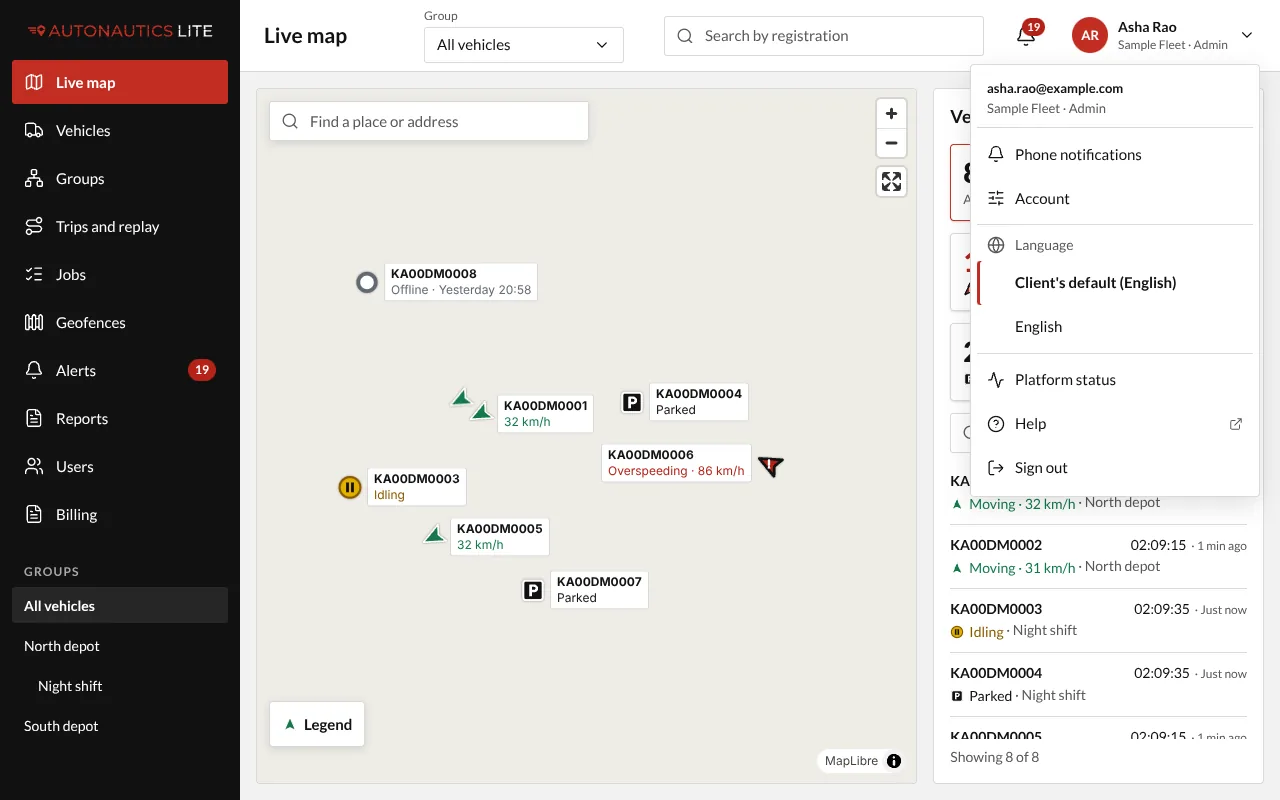Select Night shift subgroup

(x=120, y=686)
